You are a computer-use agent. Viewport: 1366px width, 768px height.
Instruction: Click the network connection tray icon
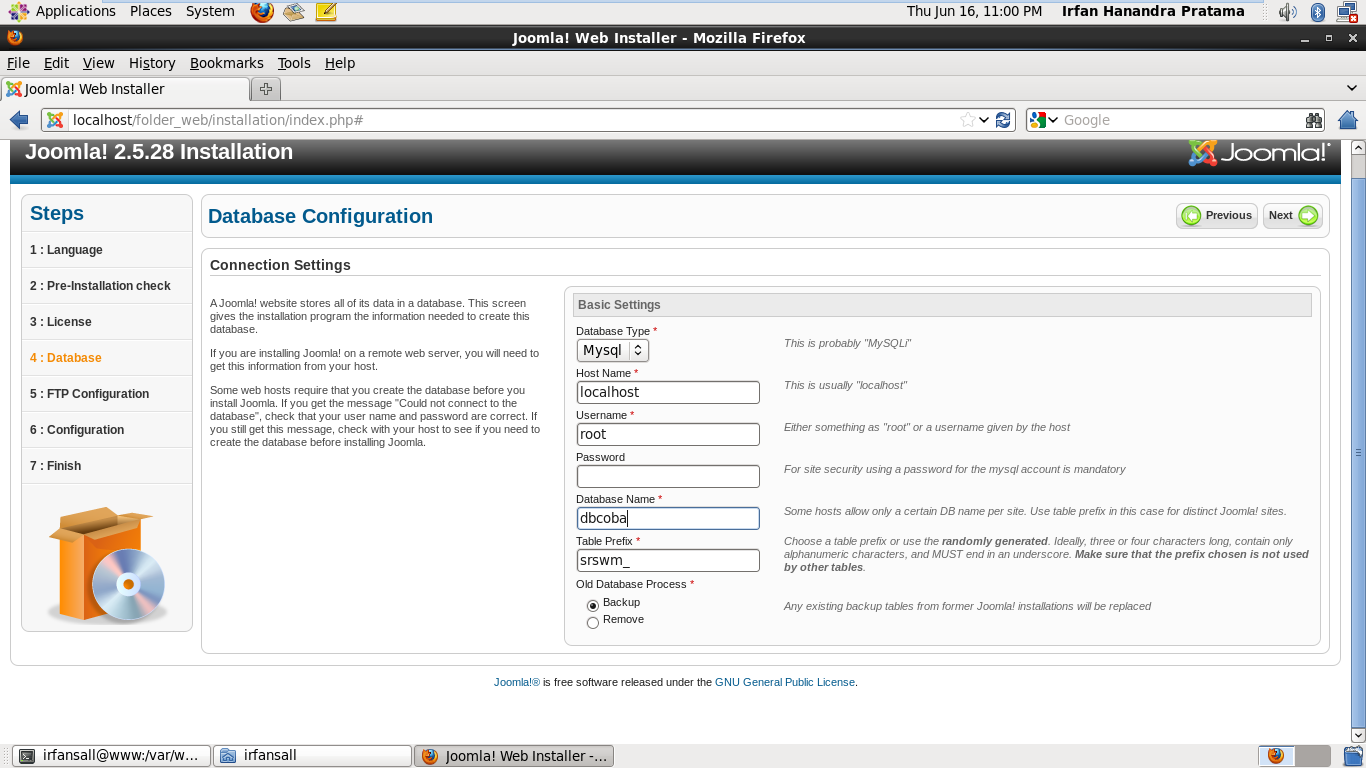pos(1347,12)
